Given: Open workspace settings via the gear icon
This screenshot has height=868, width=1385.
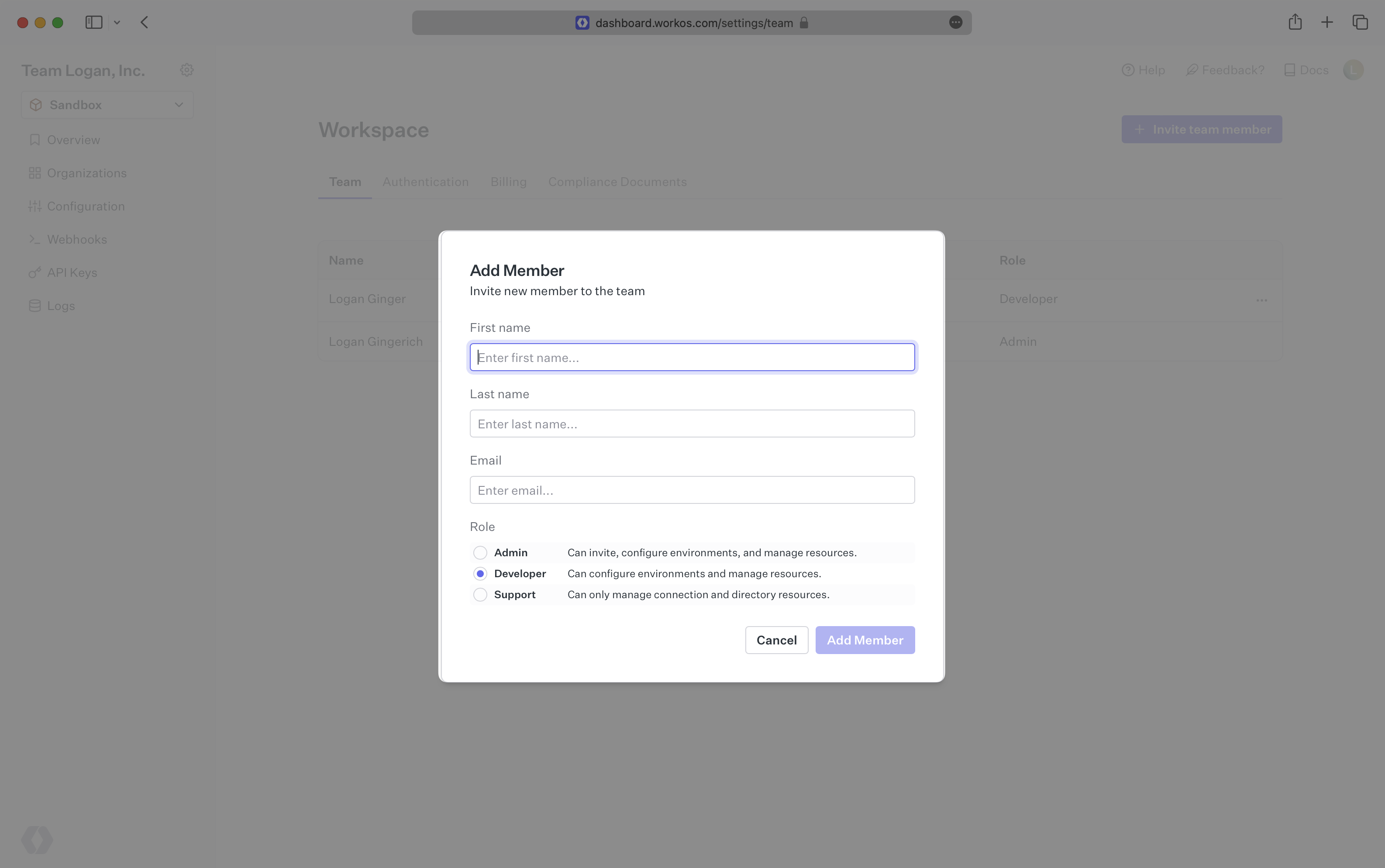Looking at the screenshot, I should 186,69.
